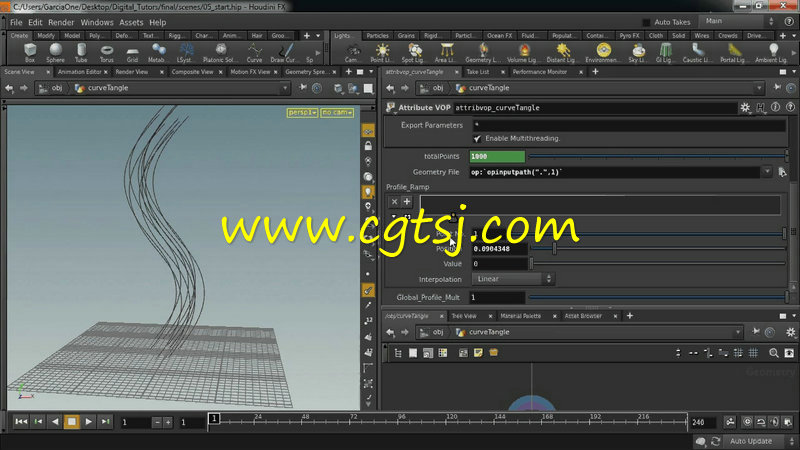Open the persp1 viewport menu

coord(303,112)
